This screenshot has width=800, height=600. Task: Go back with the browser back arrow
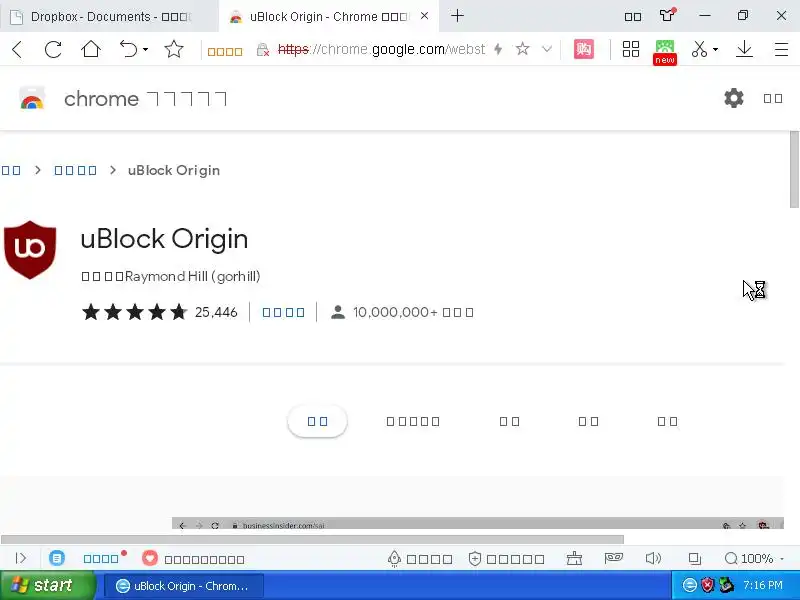[x=17, y=49]
